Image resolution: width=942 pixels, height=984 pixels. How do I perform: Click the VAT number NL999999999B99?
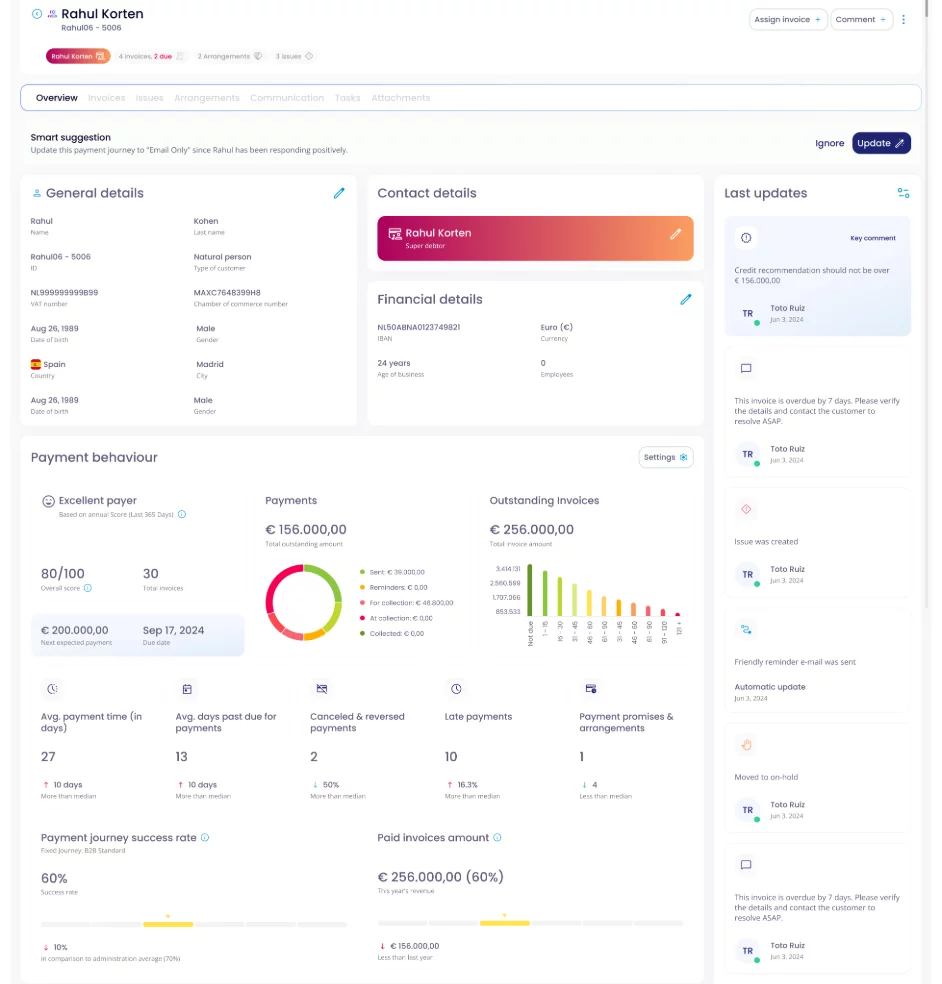(x=64, y=293)
